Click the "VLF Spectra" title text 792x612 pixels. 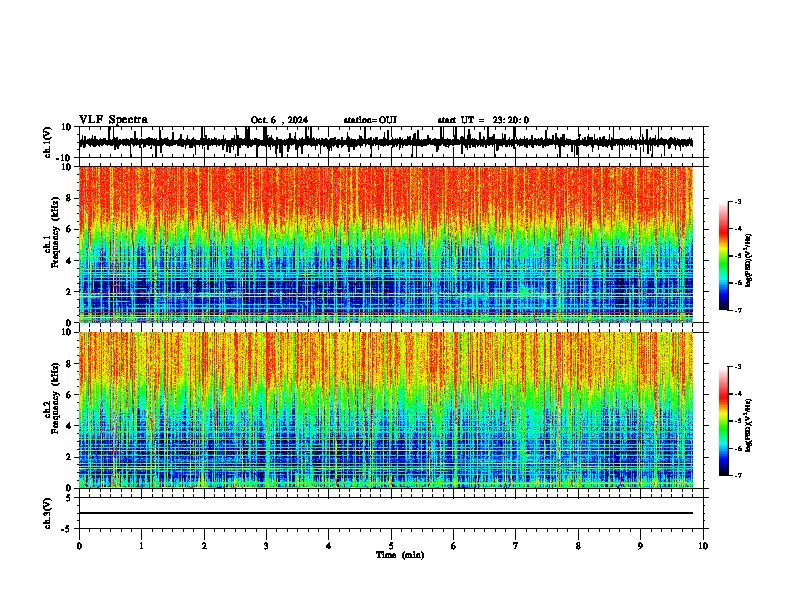tap(113, 120)
